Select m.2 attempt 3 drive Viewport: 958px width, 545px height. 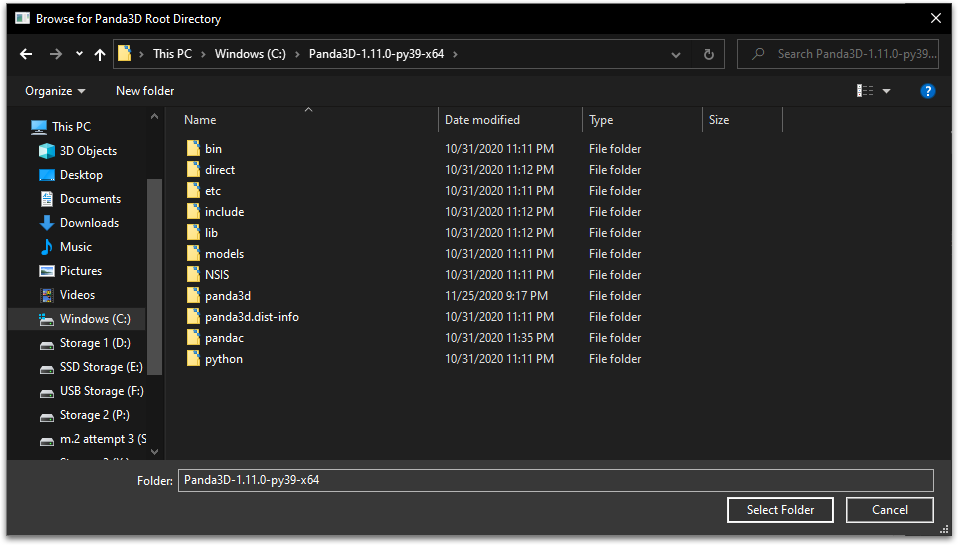(x=103, y=439)
